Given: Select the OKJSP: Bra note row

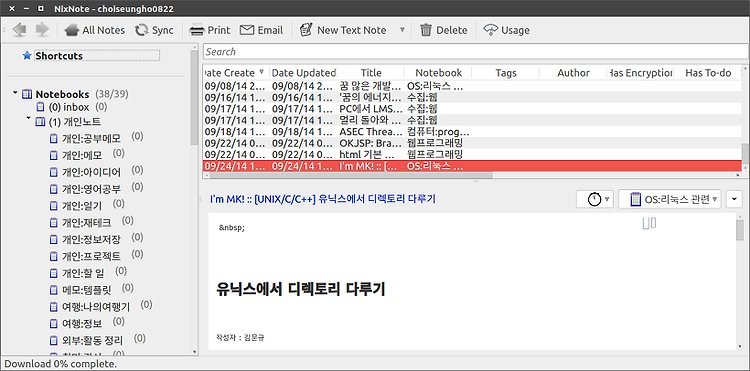Looking at the screenshot, I should point(472,143).
